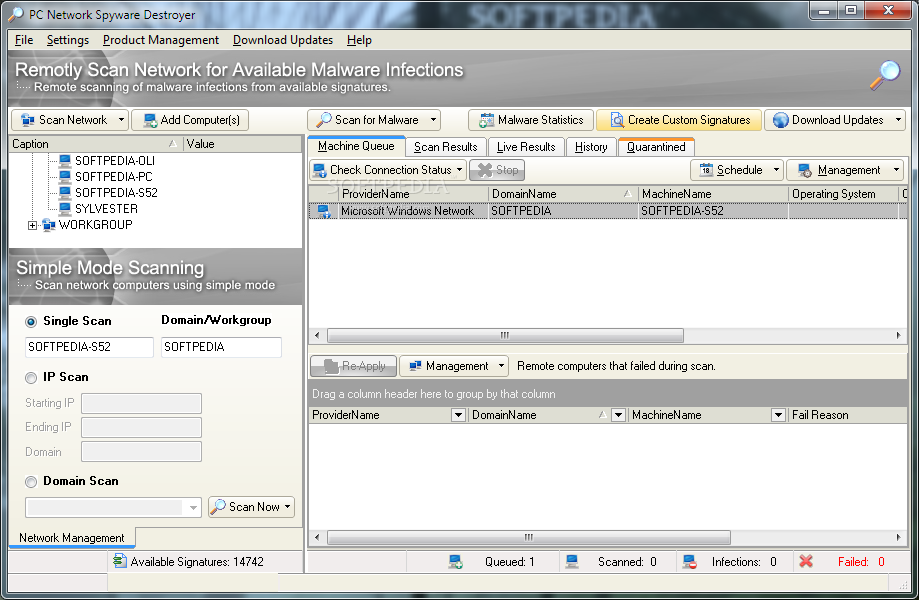Click the SYLVESTER computer icon
This screenshot has height=600, width=919.
65,208
